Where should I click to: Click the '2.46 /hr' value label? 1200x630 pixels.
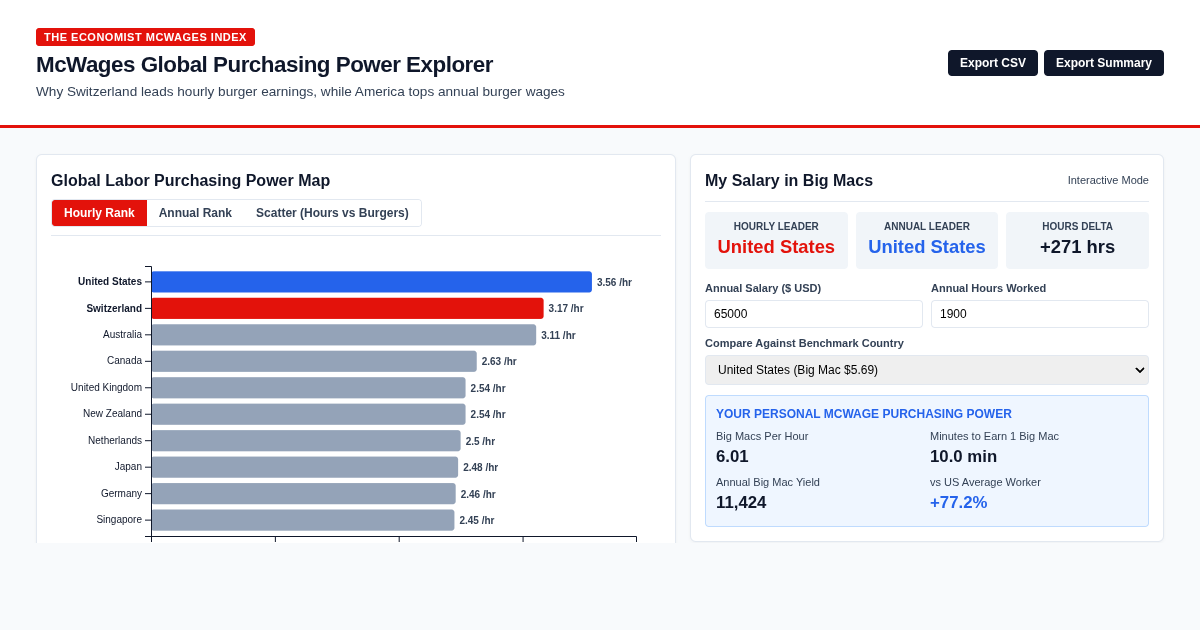tap(478, 495)
